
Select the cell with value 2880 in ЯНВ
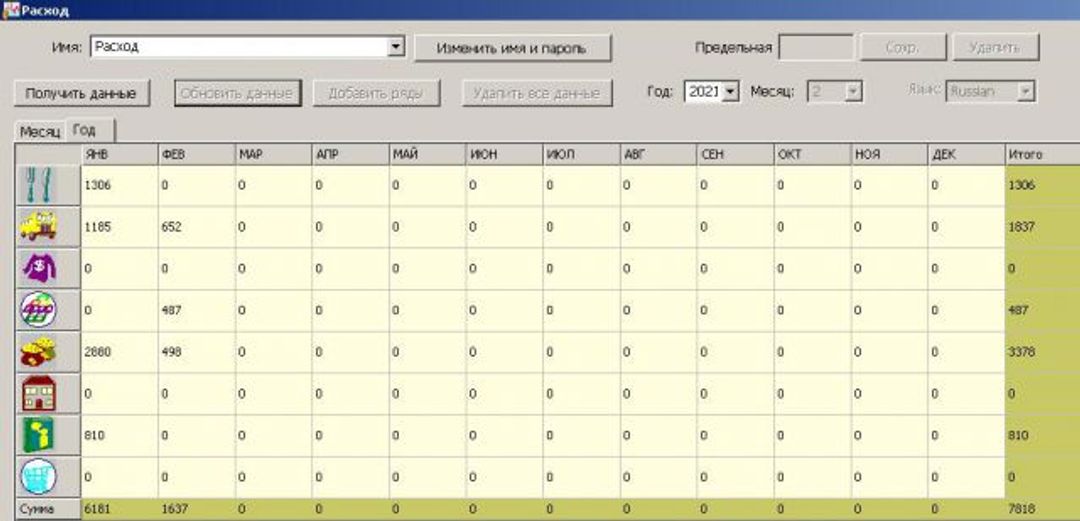[x=119, y=353]
